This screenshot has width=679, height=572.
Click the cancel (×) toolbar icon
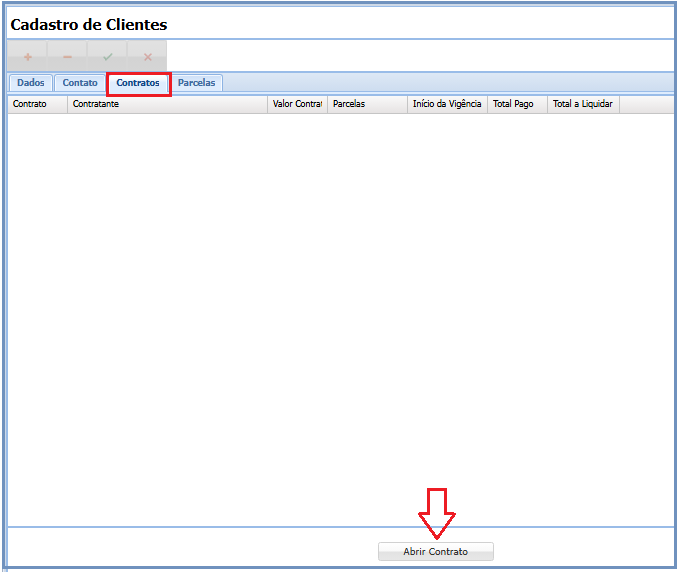(x=147, y=57)
